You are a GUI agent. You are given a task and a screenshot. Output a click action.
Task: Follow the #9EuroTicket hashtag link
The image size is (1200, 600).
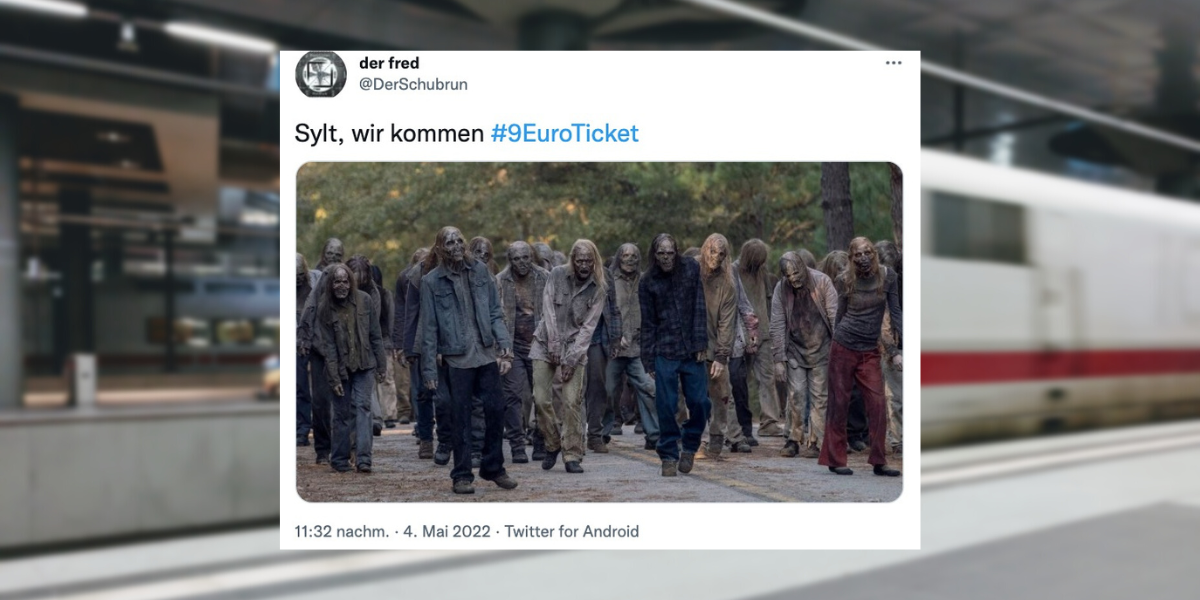(x=564, y=133)
